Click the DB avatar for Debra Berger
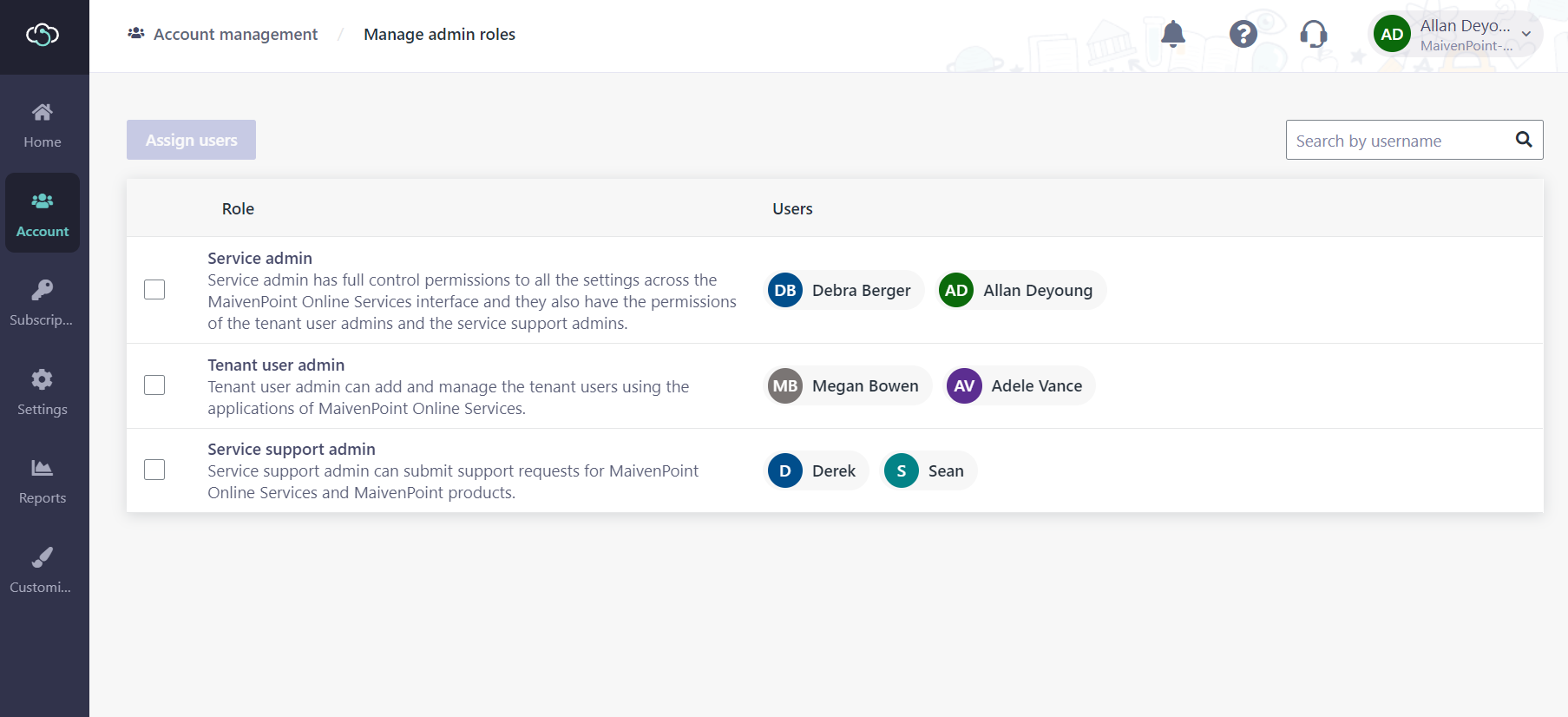The image size is (1568, 717). [x=785, y=290]
